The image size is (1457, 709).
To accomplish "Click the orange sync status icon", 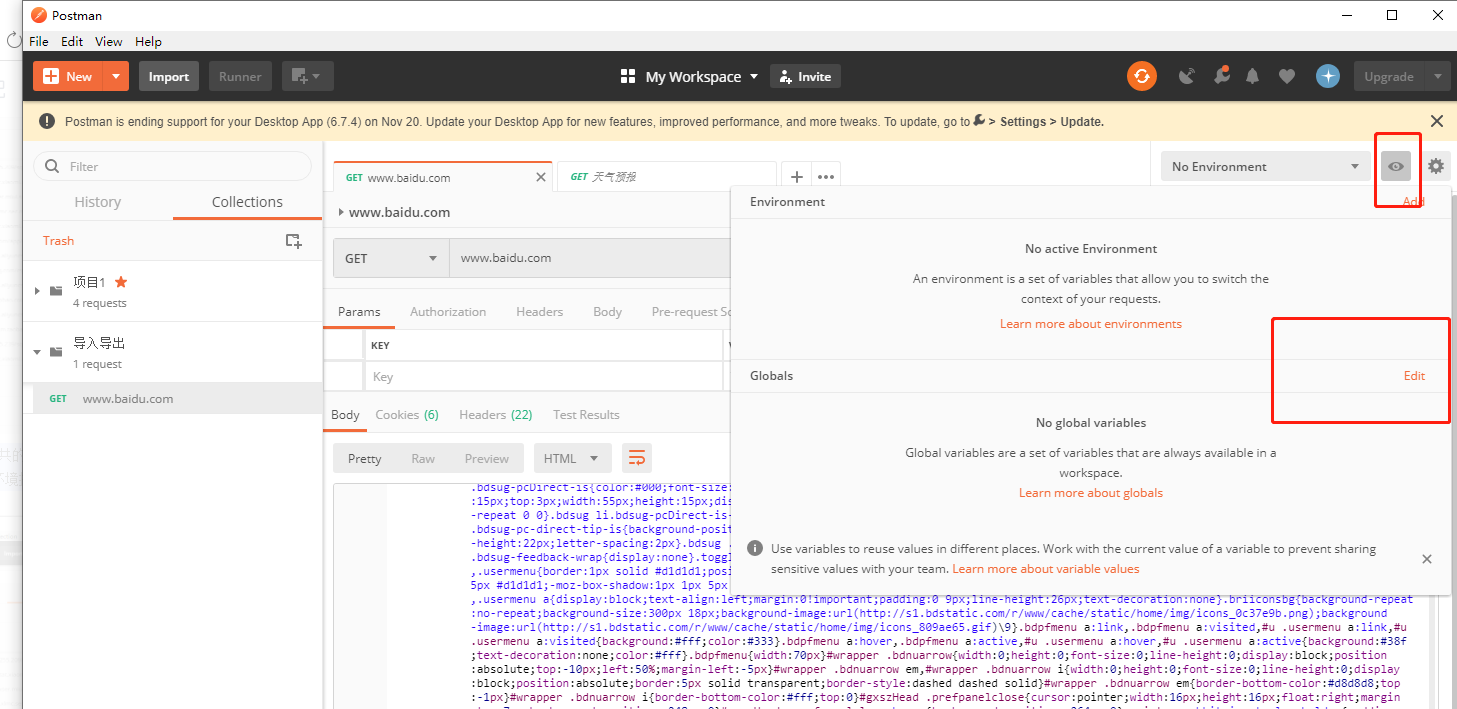I will coord(1141,77).
